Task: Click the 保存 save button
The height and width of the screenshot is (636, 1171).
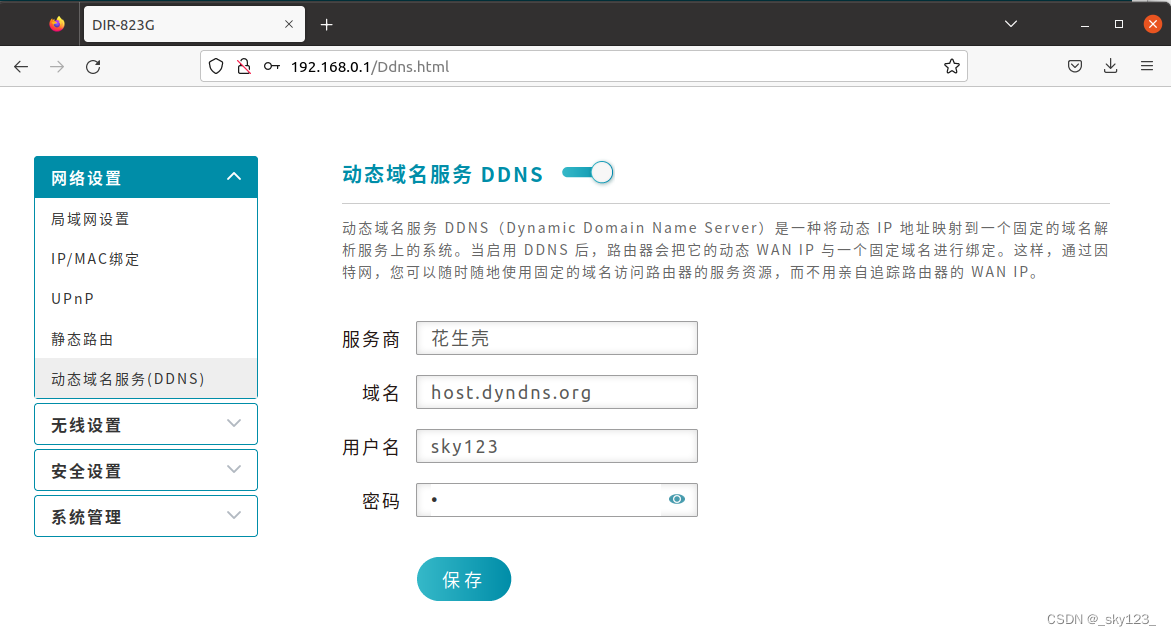Action: click(x=463, y=578)
